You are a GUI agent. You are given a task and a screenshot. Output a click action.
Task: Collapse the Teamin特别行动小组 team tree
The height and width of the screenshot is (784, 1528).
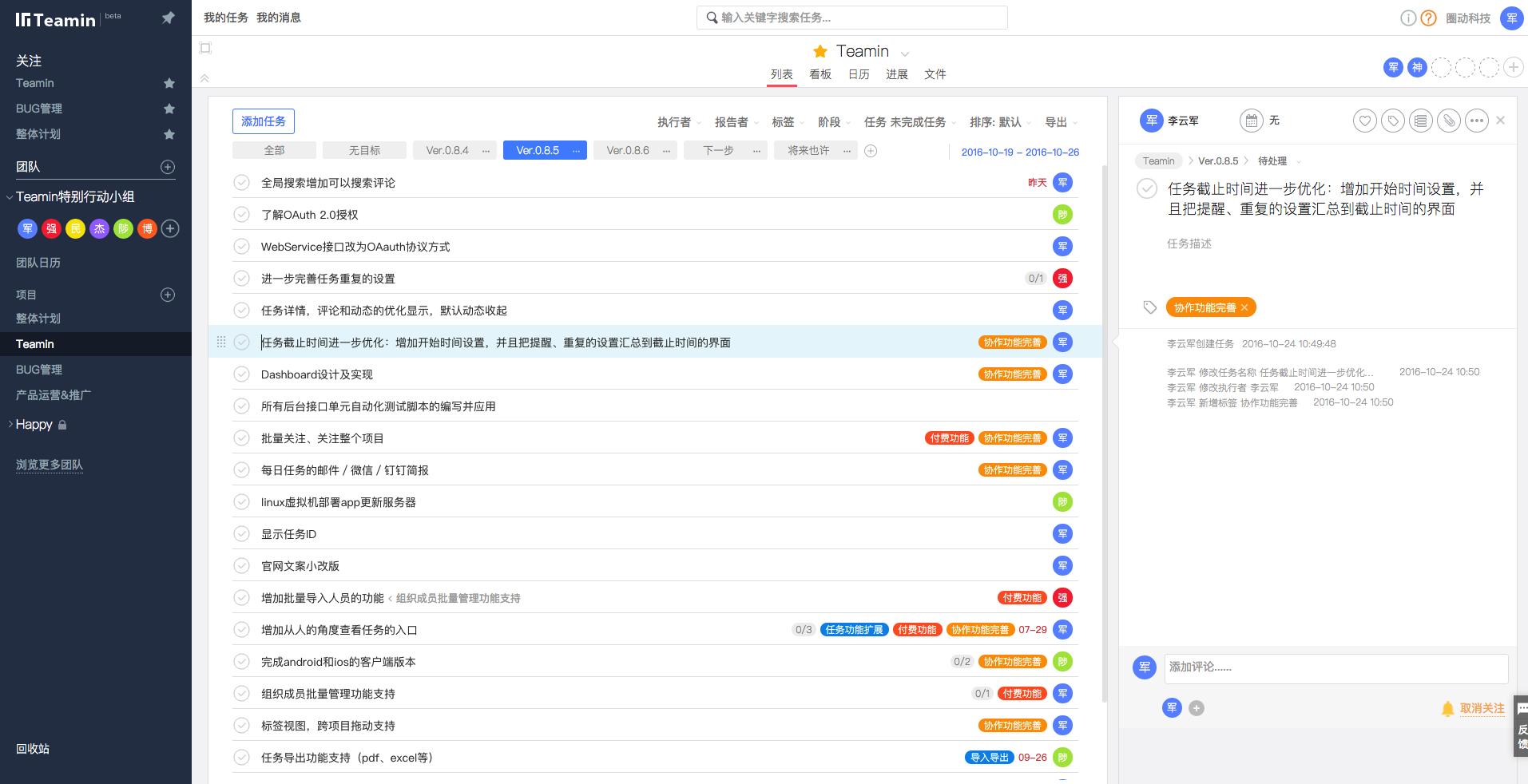pyautogui.click(x=10, y=197)
